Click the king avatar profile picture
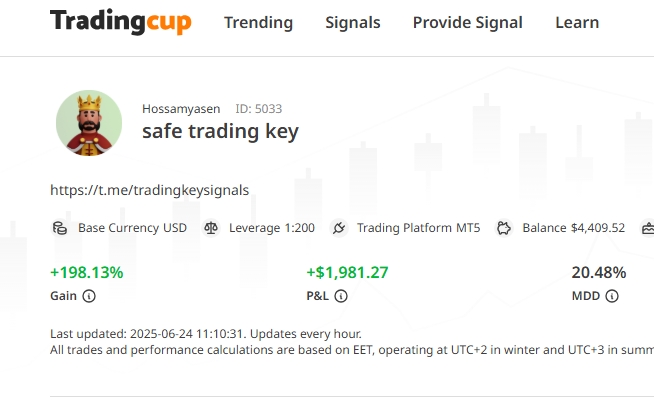The height and width of the screenshot is (419, 654). [88, 123]
